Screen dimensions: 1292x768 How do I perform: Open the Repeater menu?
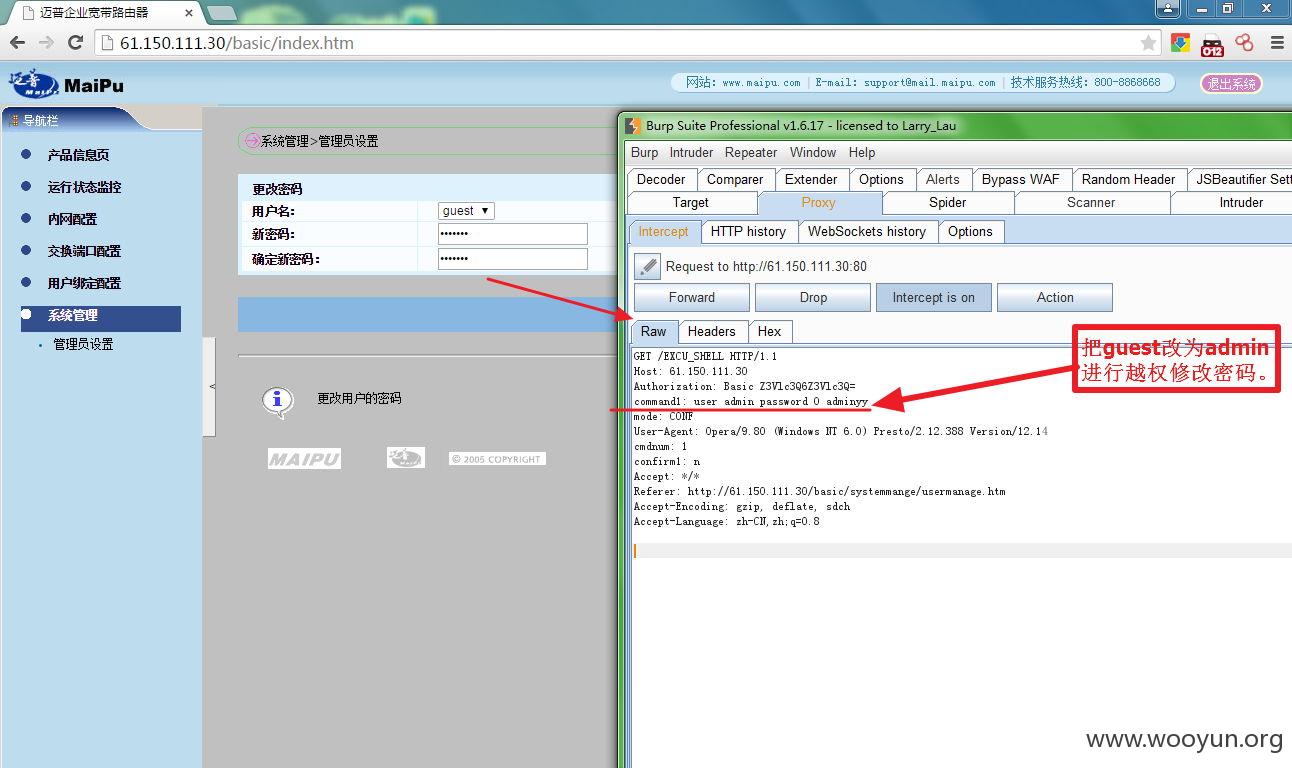pyautogui.click(x=751, y=153)
